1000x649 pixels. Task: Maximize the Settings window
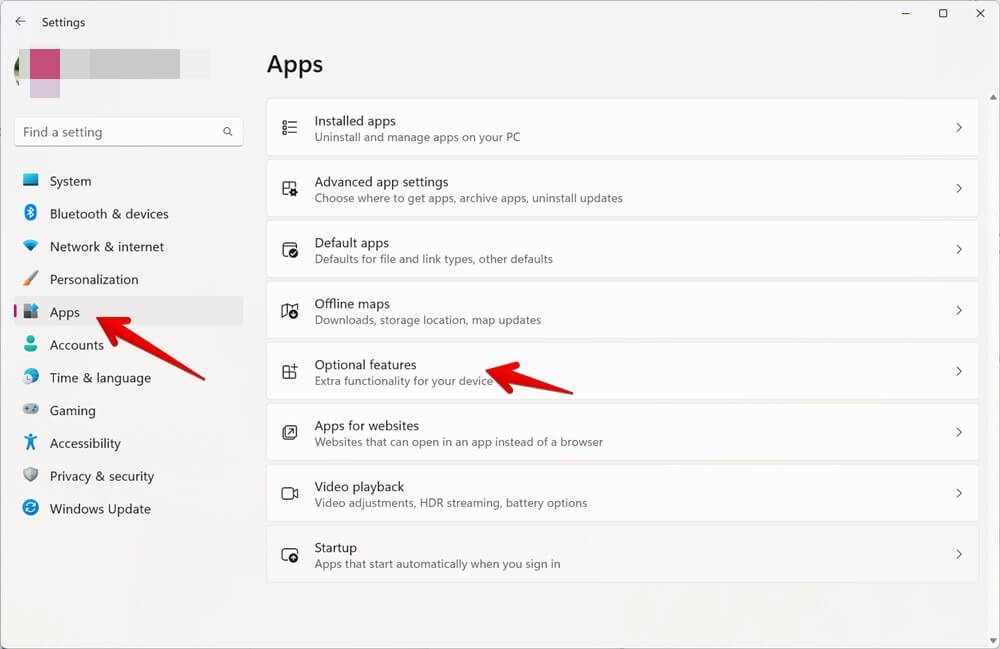click(x=943, y=13)
